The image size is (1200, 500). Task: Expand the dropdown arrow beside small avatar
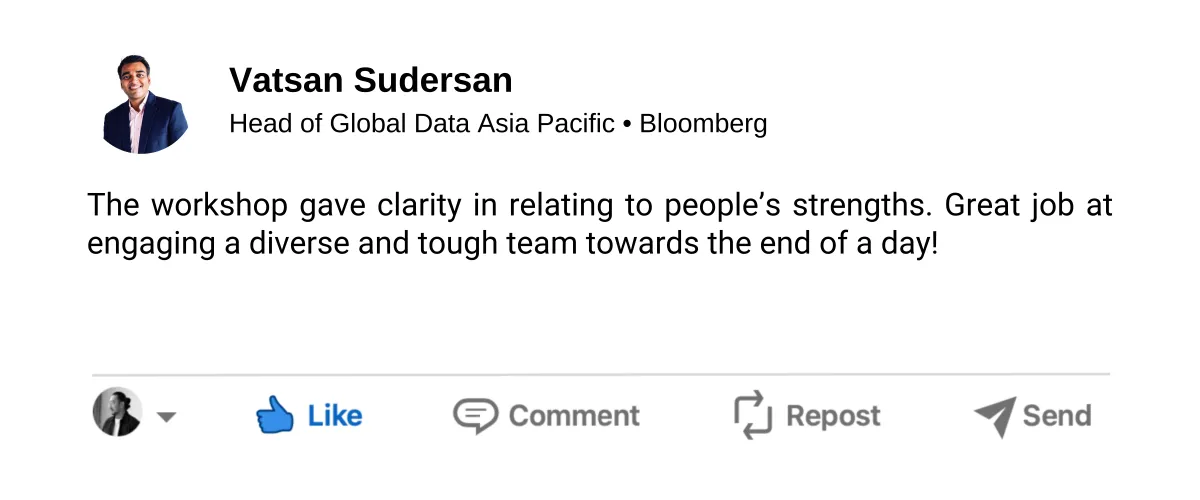(x=166, y=417)
